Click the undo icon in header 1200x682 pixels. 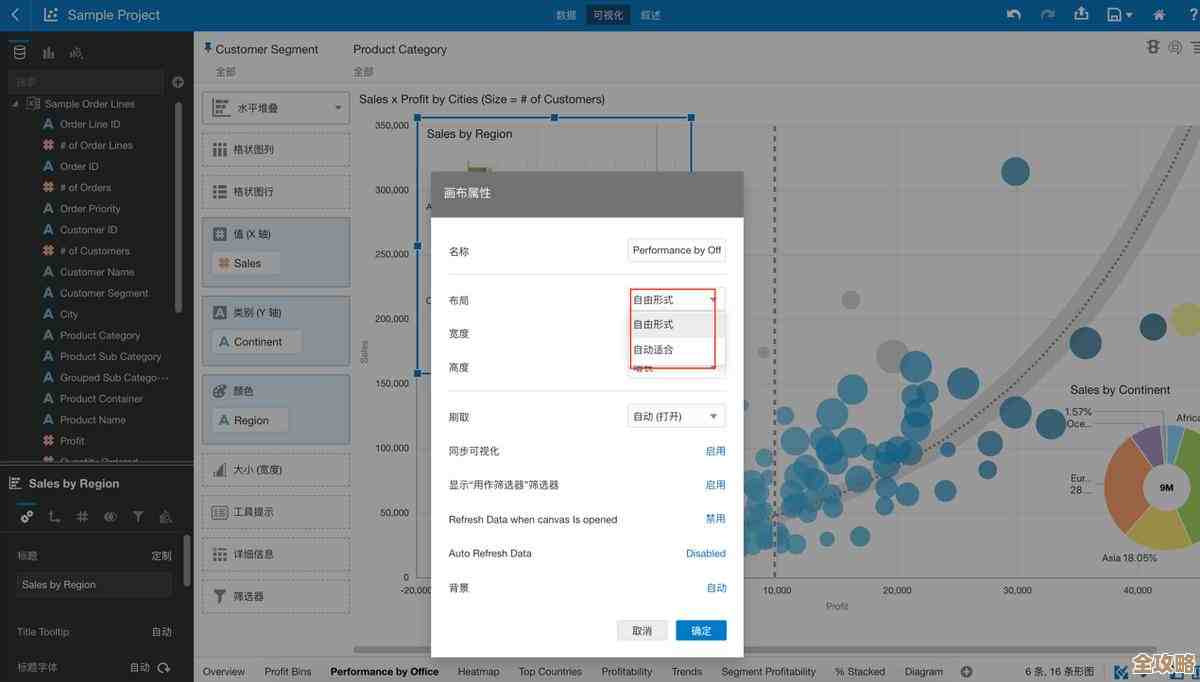click(1014, 15)
